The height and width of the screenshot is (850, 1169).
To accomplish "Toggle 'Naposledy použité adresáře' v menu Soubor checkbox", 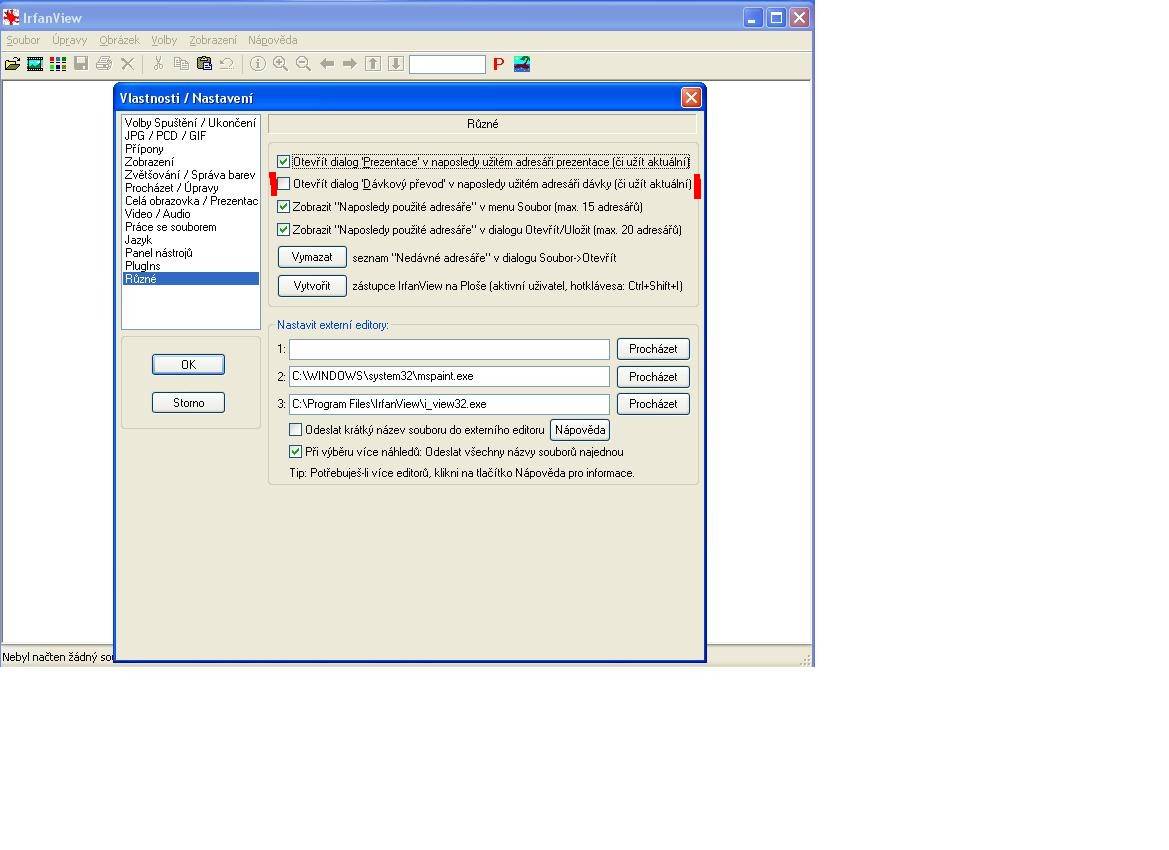I will click(x=283, y=207).
